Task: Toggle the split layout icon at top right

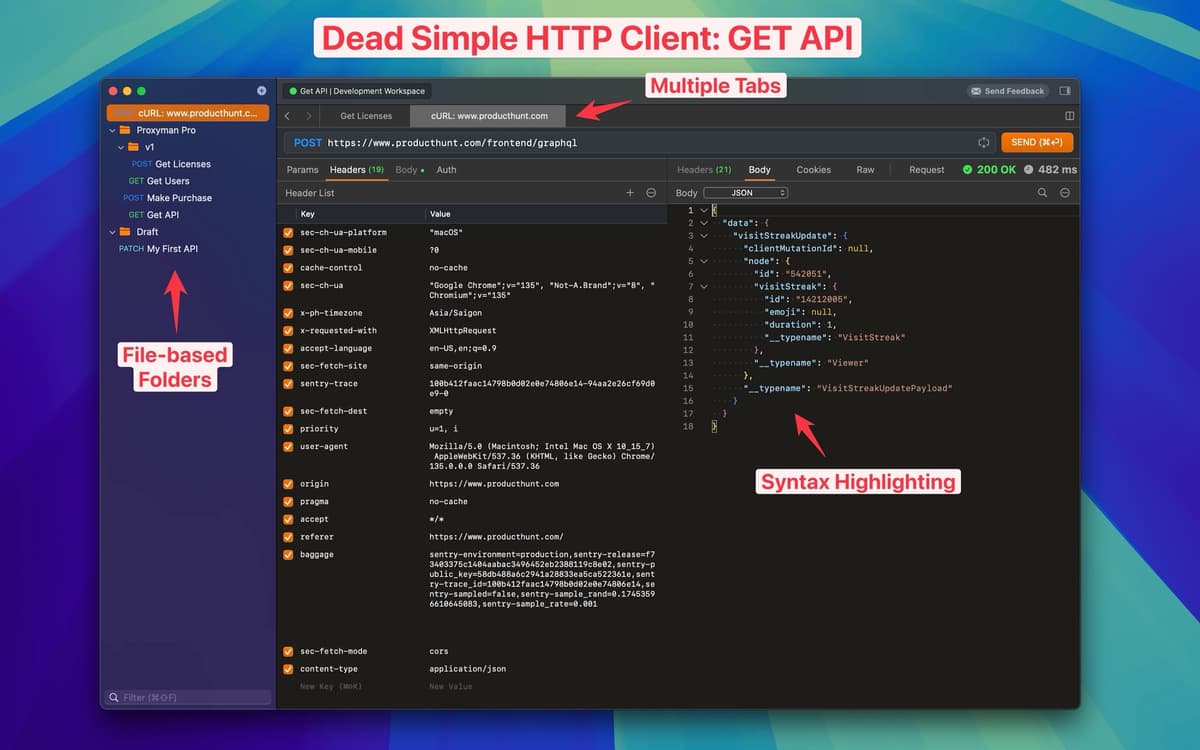Action: [x=1069, y=116]
